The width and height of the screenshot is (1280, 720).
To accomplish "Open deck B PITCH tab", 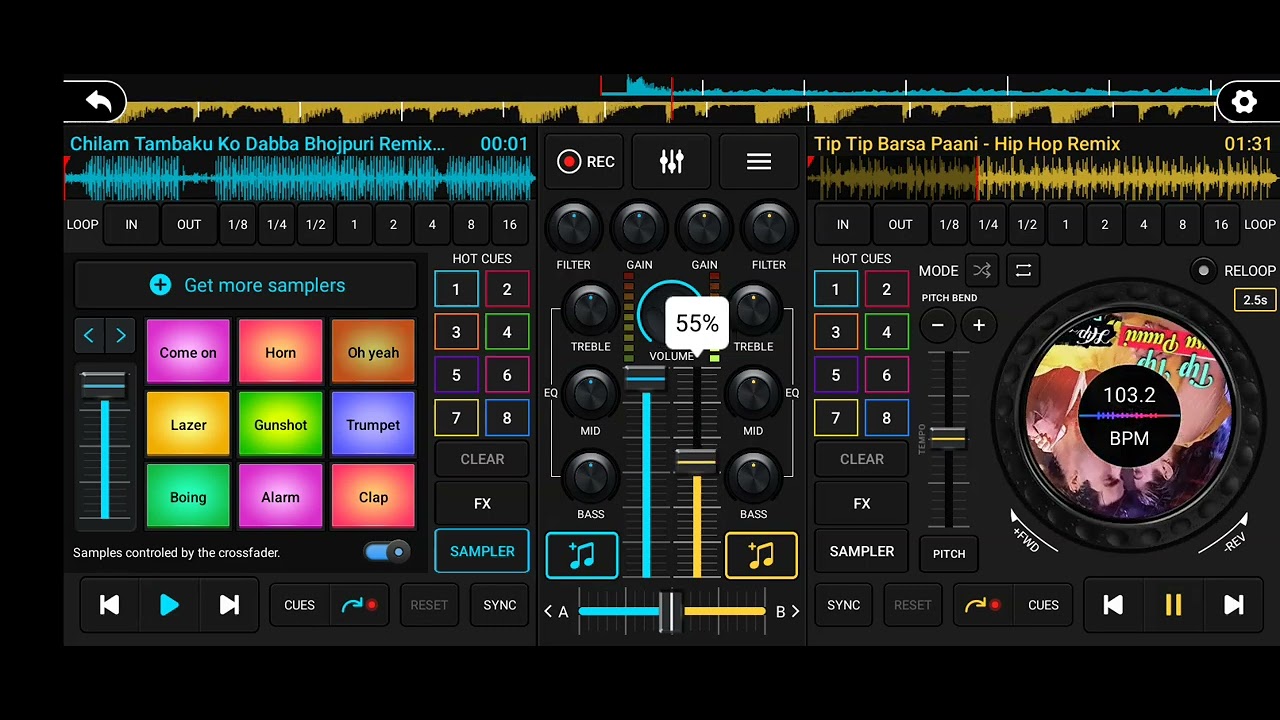I will click(x=949, y=553).
